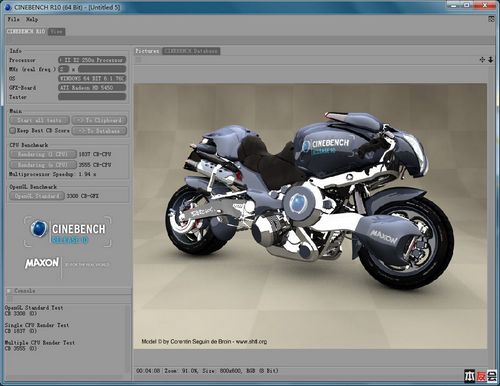Switch to the View tab
The height and width of the screenshot is (386, 500).
click(56, 31)
